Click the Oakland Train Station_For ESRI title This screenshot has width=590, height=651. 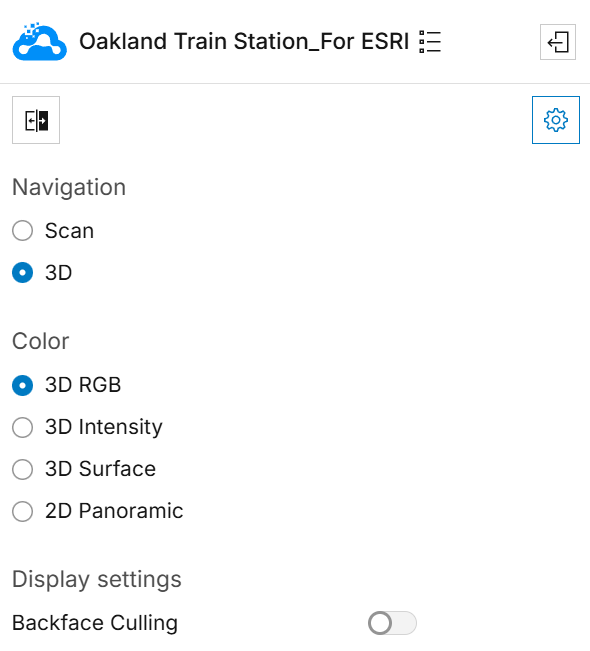[244, 42]
